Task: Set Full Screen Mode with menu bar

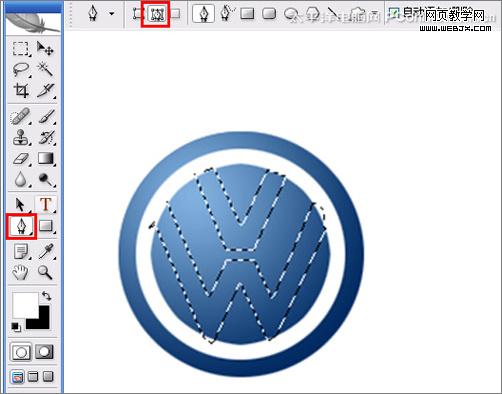Action: pos(33,377)
